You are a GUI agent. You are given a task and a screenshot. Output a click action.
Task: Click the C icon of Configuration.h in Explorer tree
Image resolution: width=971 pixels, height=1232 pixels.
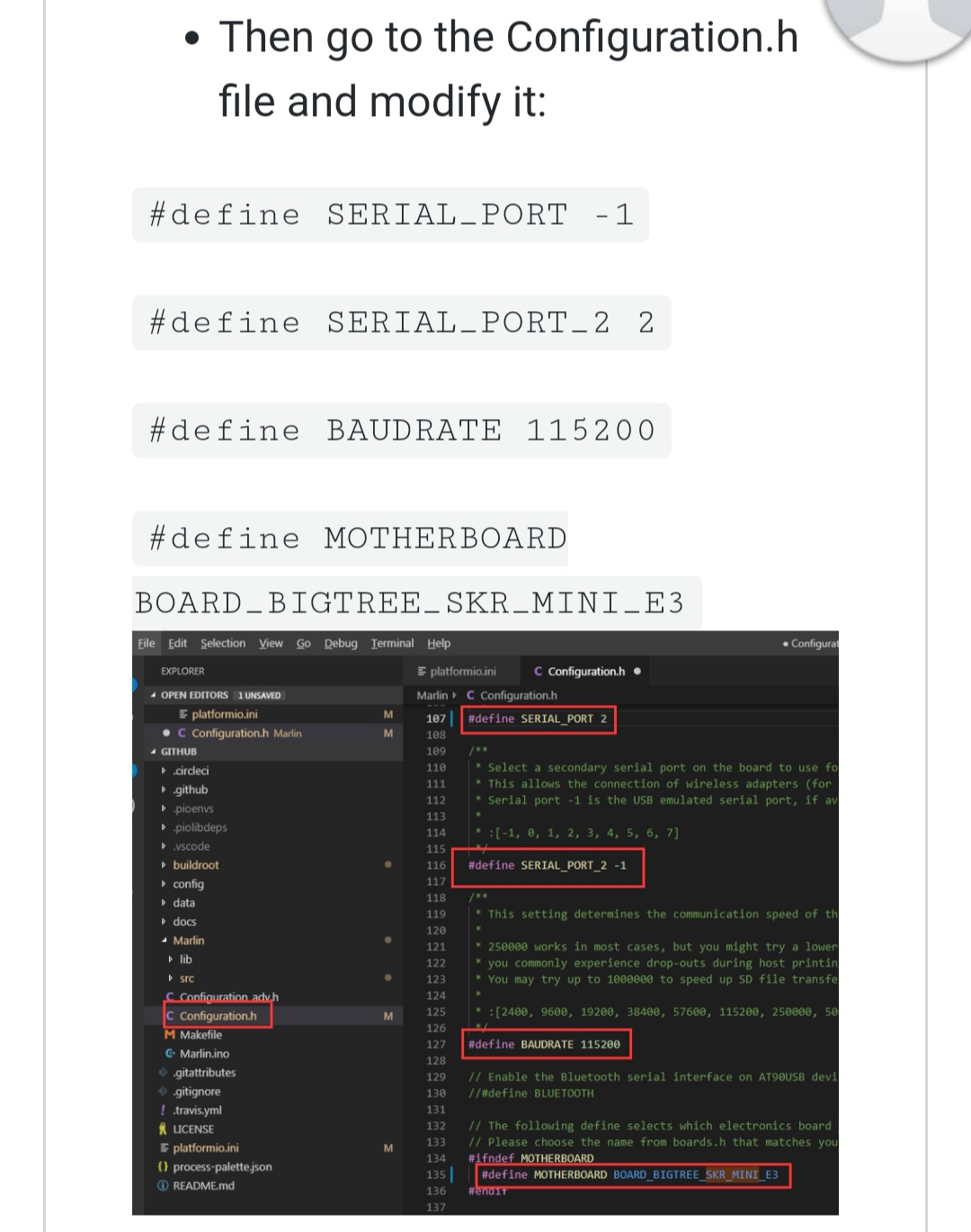point(171,1016)
